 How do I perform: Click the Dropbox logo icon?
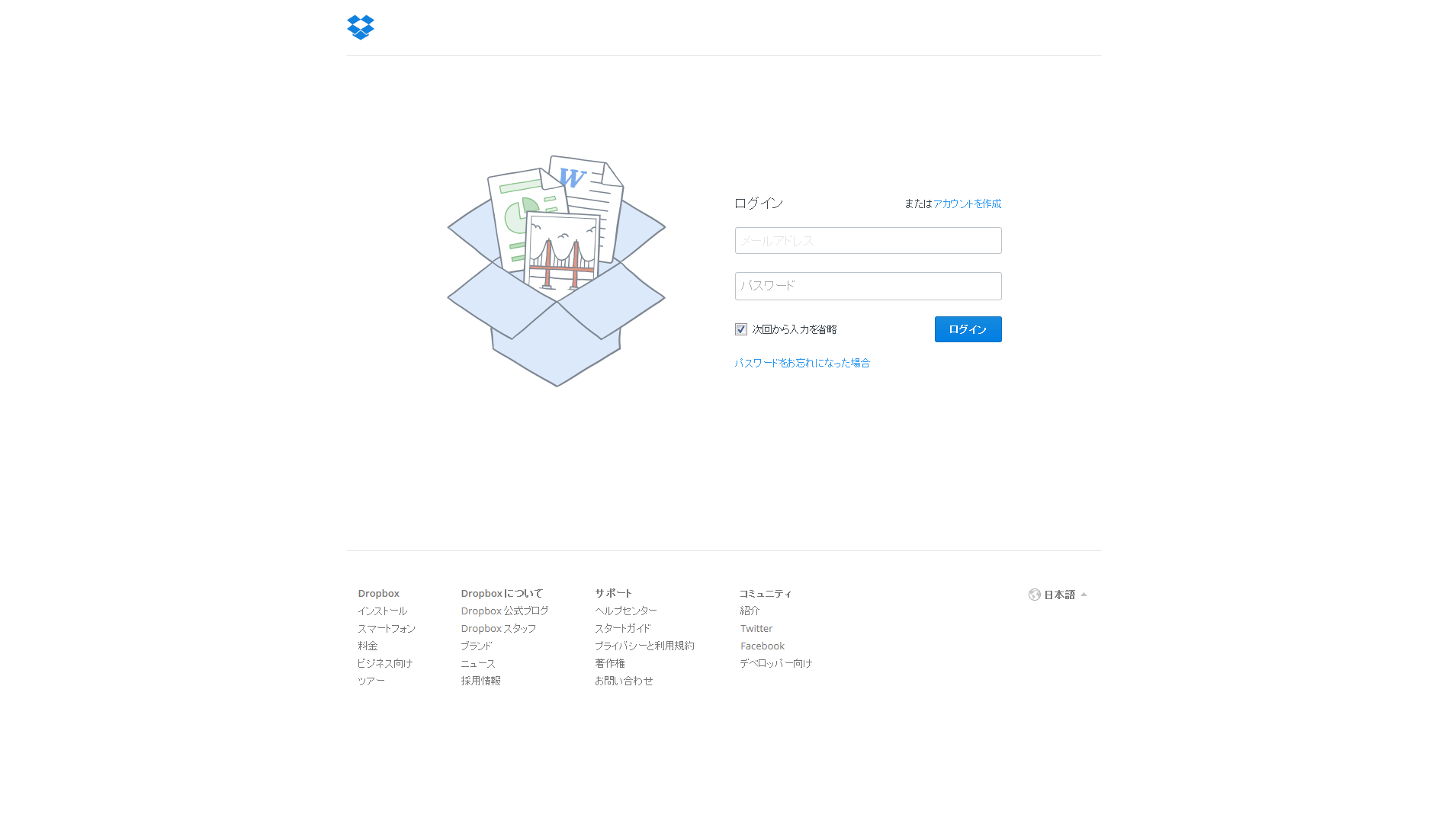click(361, 27)
